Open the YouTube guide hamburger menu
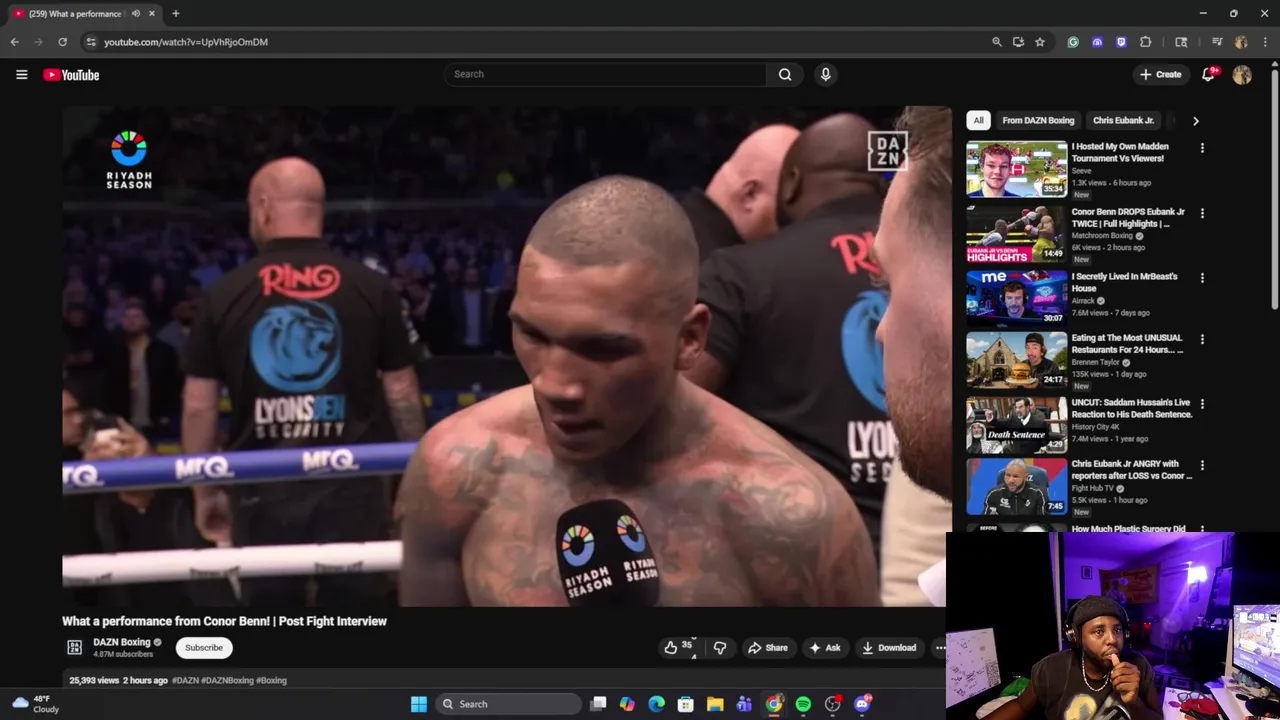The width and height of the screenshot is (1280, 720). 21,74
